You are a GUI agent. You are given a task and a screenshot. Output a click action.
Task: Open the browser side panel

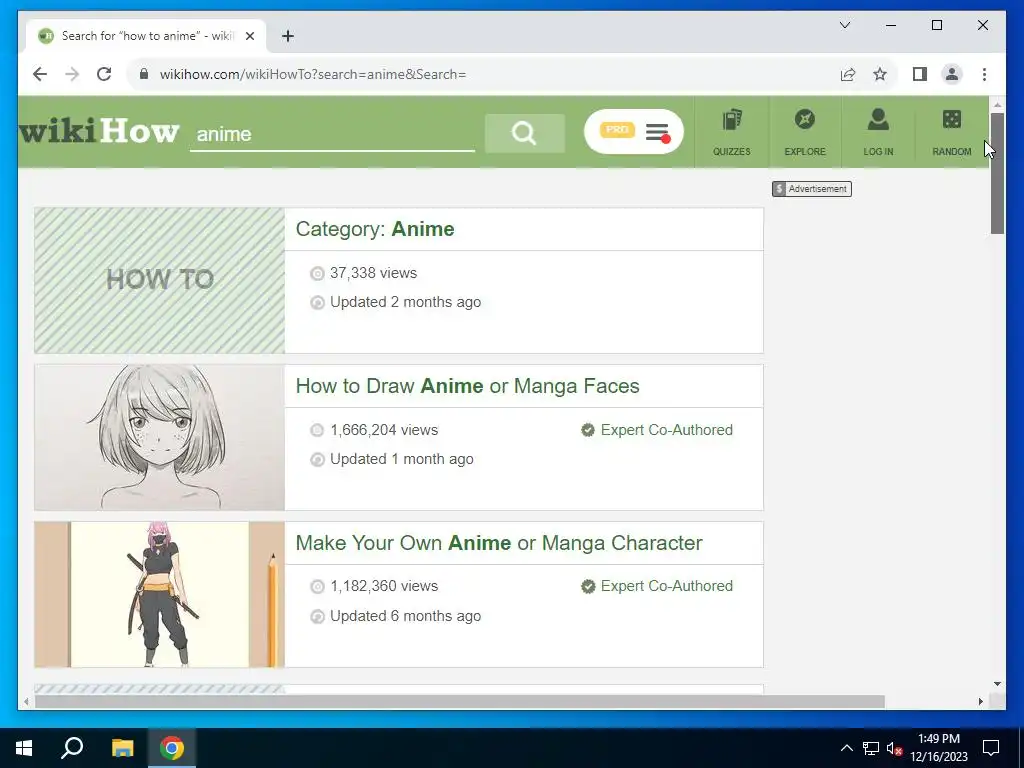tap(920, 74)
